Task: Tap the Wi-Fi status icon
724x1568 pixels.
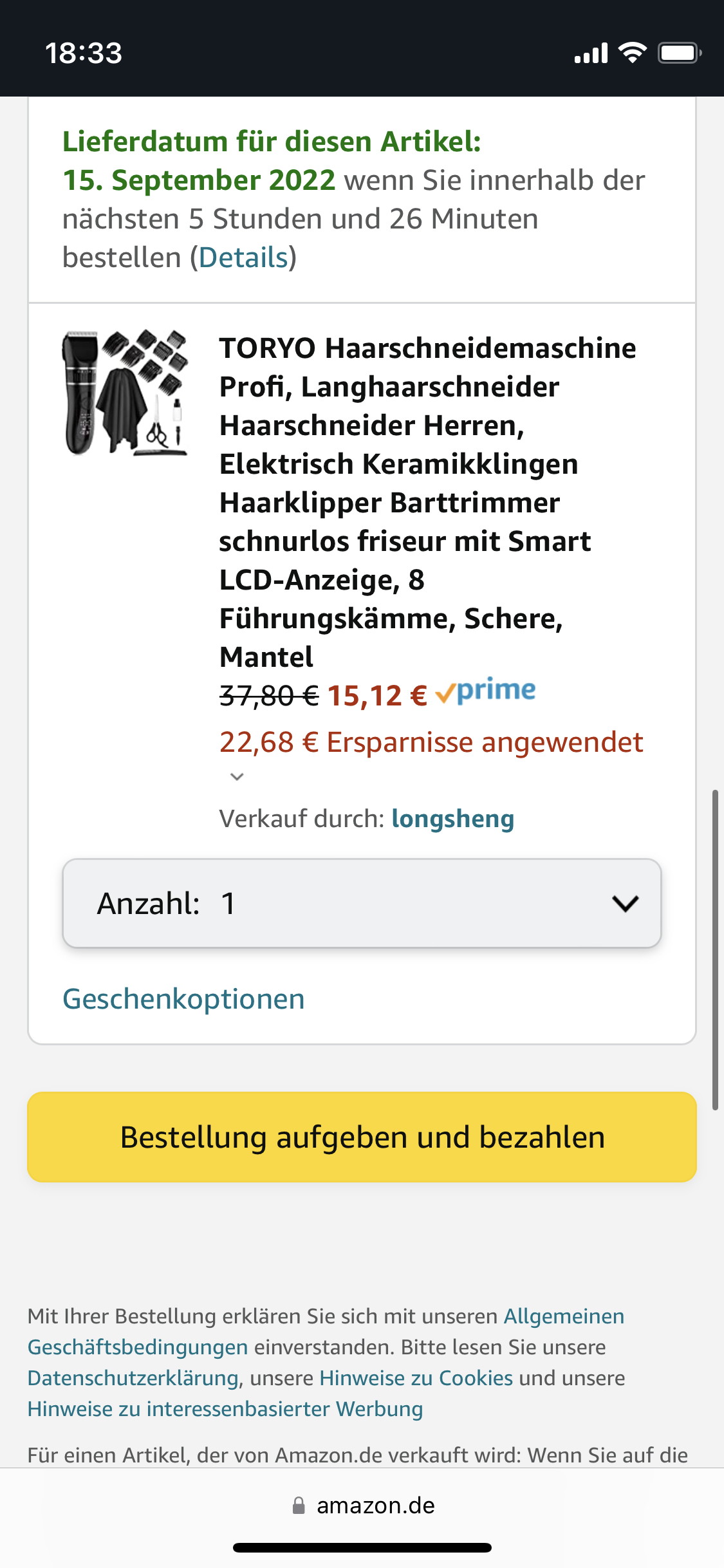Action: click(632, 53)
